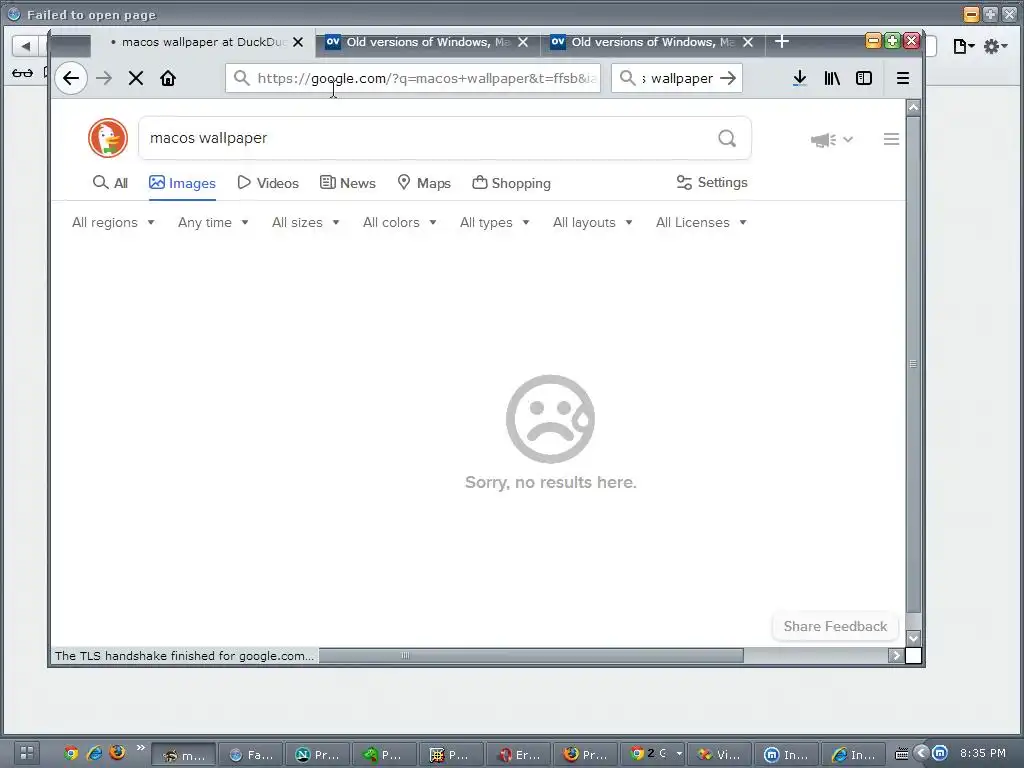Stop loading the page with the X button

pyautogui.click(x=136, y=78)
